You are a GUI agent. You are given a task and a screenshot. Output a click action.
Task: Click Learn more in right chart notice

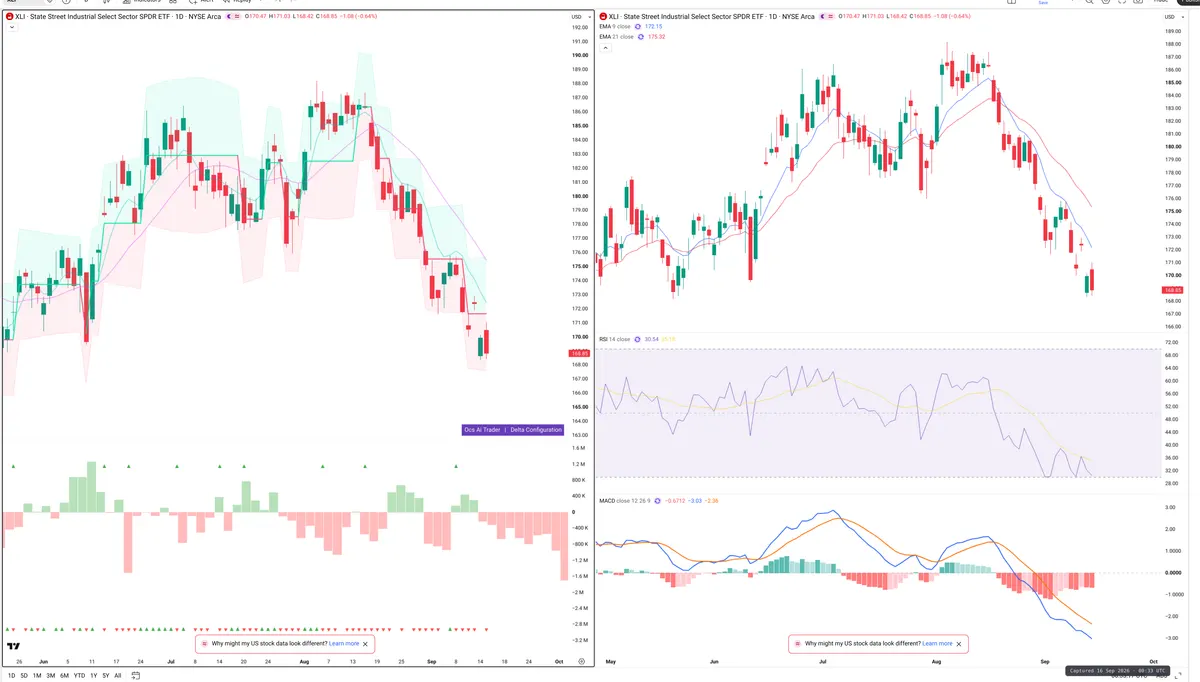point(937,644)
